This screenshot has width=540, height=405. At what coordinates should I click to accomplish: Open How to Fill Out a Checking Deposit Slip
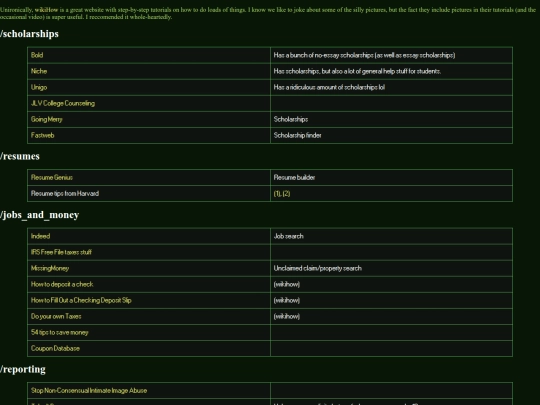81,300
